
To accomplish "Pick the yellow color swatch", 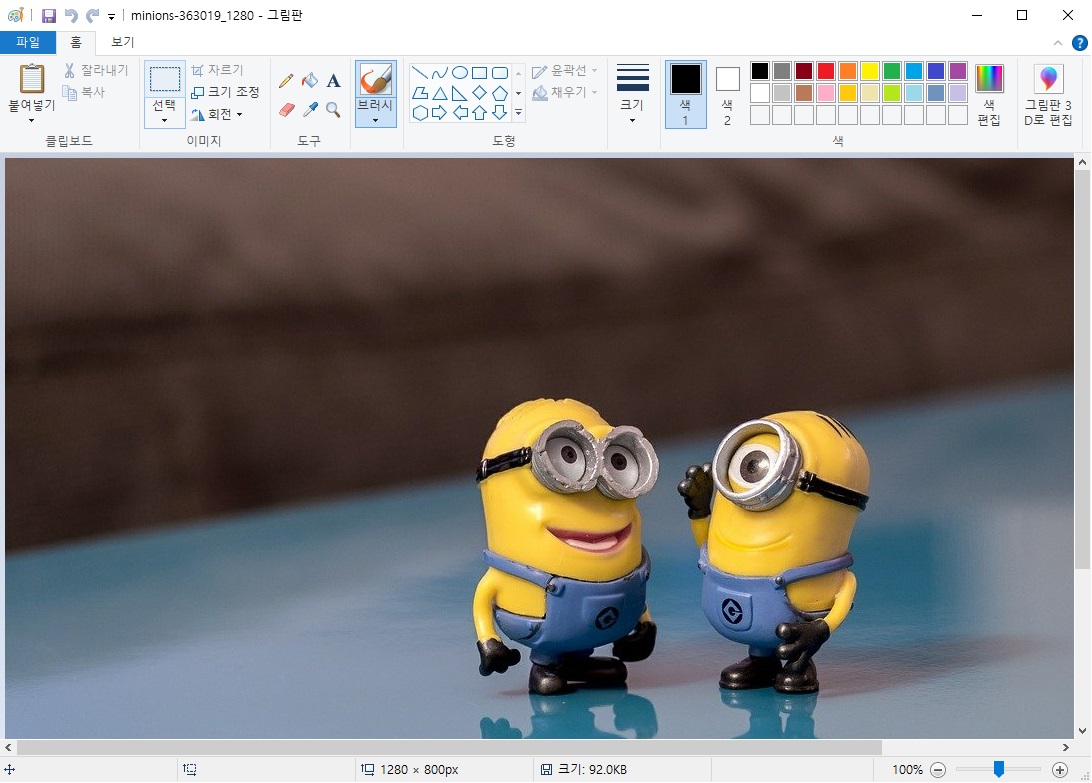I will coord(870,70).
